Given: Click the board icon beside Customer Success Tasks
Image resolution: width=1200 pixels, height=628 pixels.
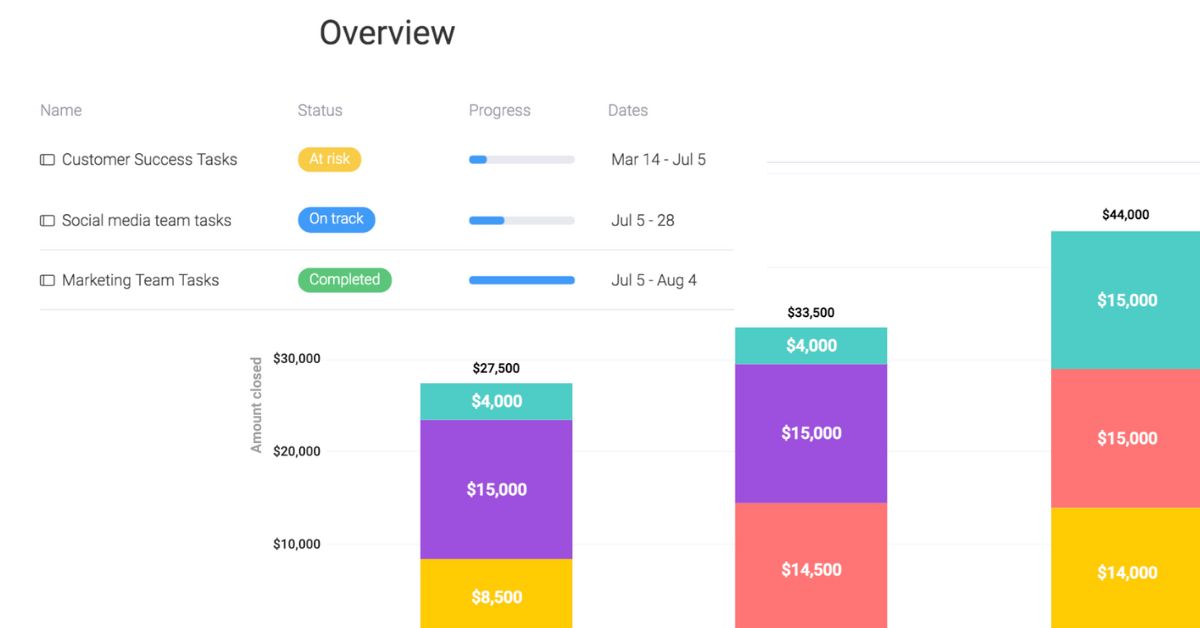Looking at the screenshot, I should click(47, 160).
